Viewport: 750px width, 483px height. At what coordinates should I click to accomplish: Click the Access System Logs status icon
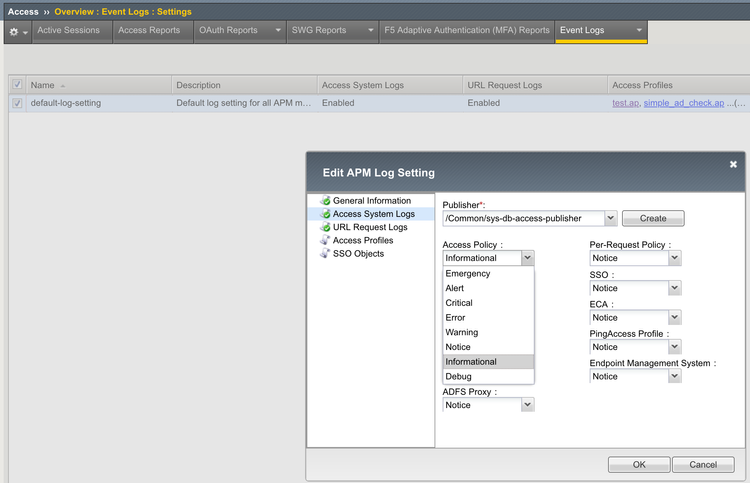coord(325,214)
